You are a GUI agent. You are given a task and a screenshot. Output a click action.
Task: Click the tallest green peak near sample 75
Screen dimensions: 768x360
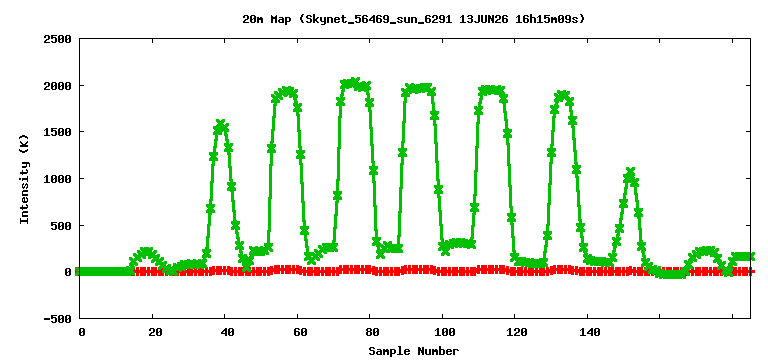[x=355, y=82]
